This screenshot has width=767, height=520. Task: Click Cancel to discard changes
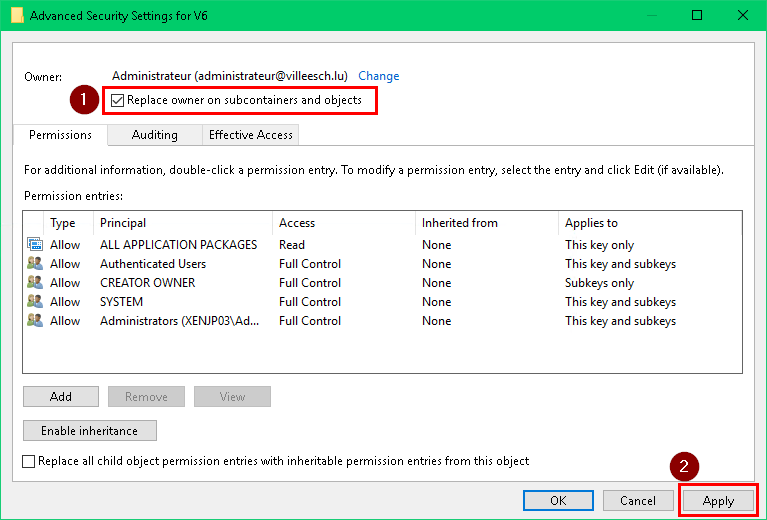coord(638,500)
